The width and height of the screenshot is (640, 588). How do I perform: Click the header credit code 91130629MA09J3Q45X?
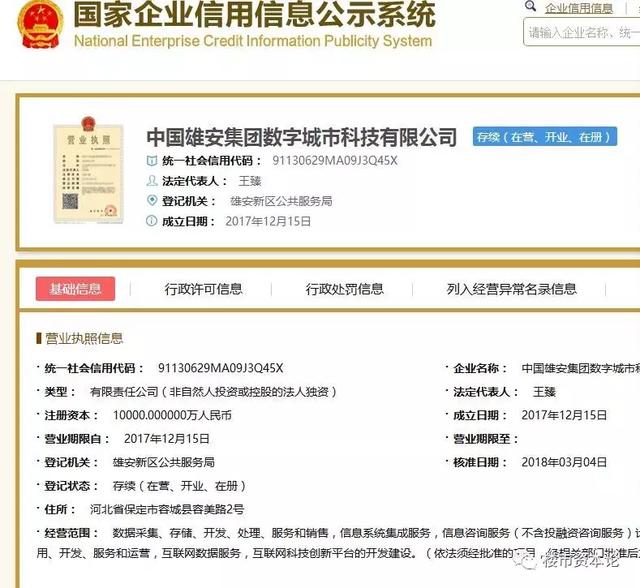coord(335,161)
